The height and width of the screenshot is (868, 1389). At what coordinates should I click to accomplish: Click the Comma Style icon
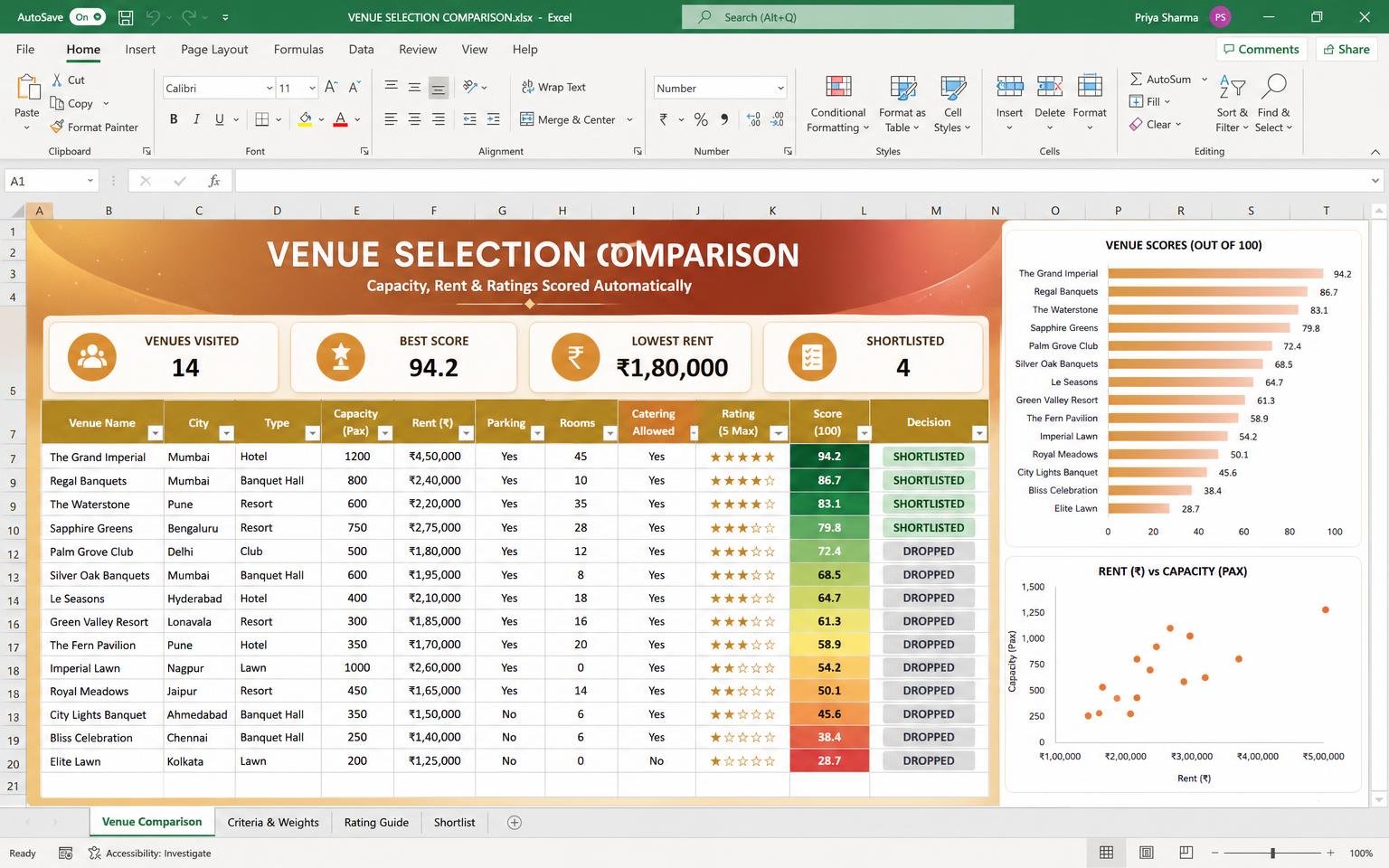point(724,119)
